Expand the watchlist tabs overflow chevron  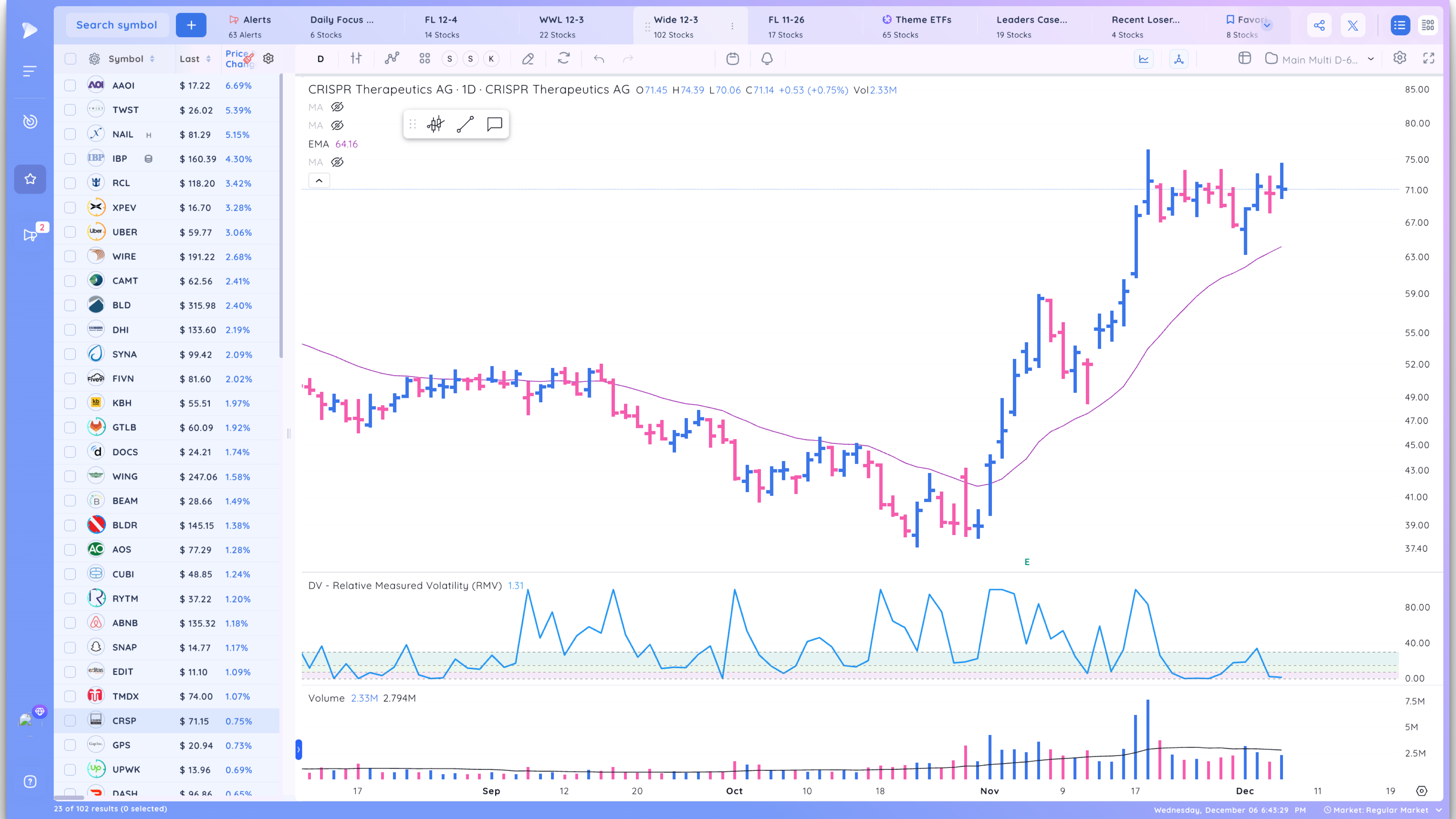pyautogui.click(x=1267, y=25)
